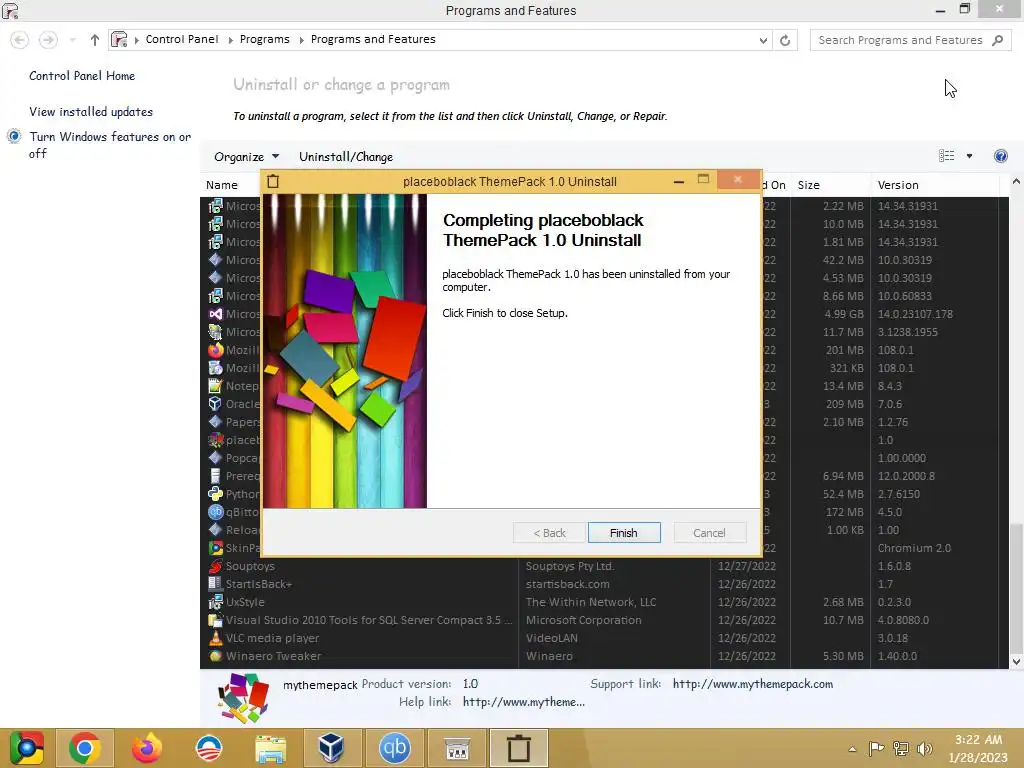Viewport: 1024px width, 768px height.
Task: Click the UxStyle program icon
Action: click(216, 602)
